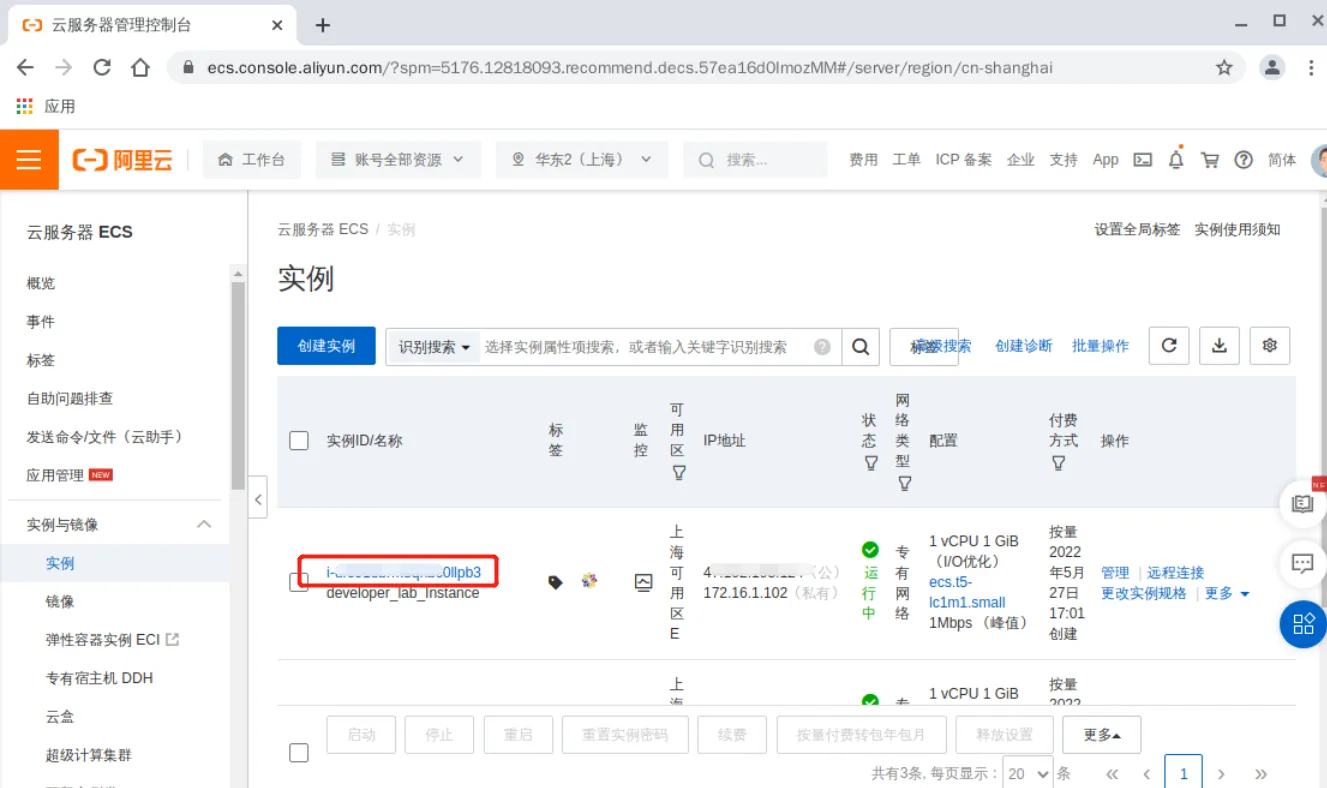The image size is (1327, 788).
Task: Go to page 1 in the pagination
Action: (1184, 773)
